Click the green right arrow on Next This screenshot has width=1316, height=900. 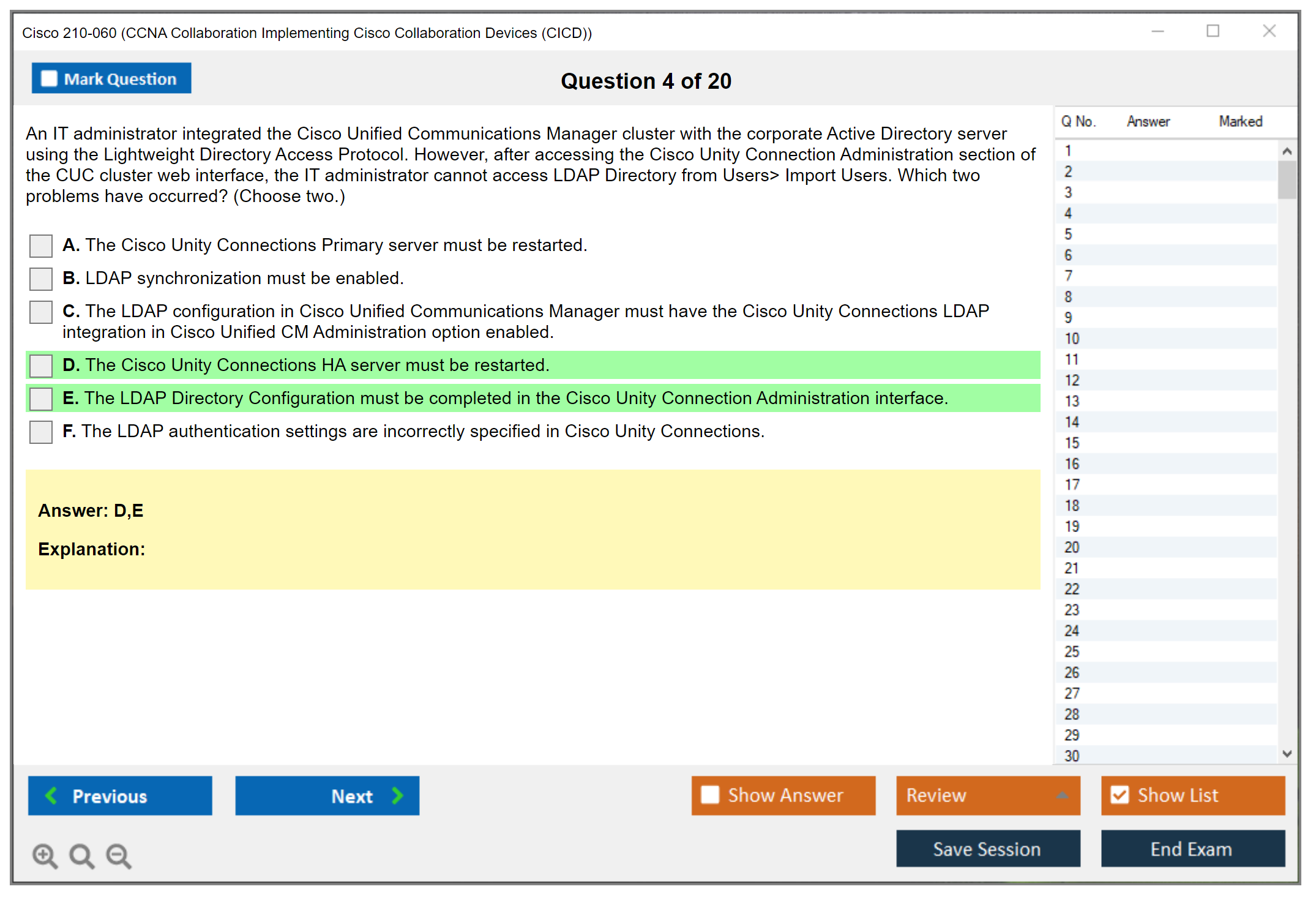tap(397, 795)
